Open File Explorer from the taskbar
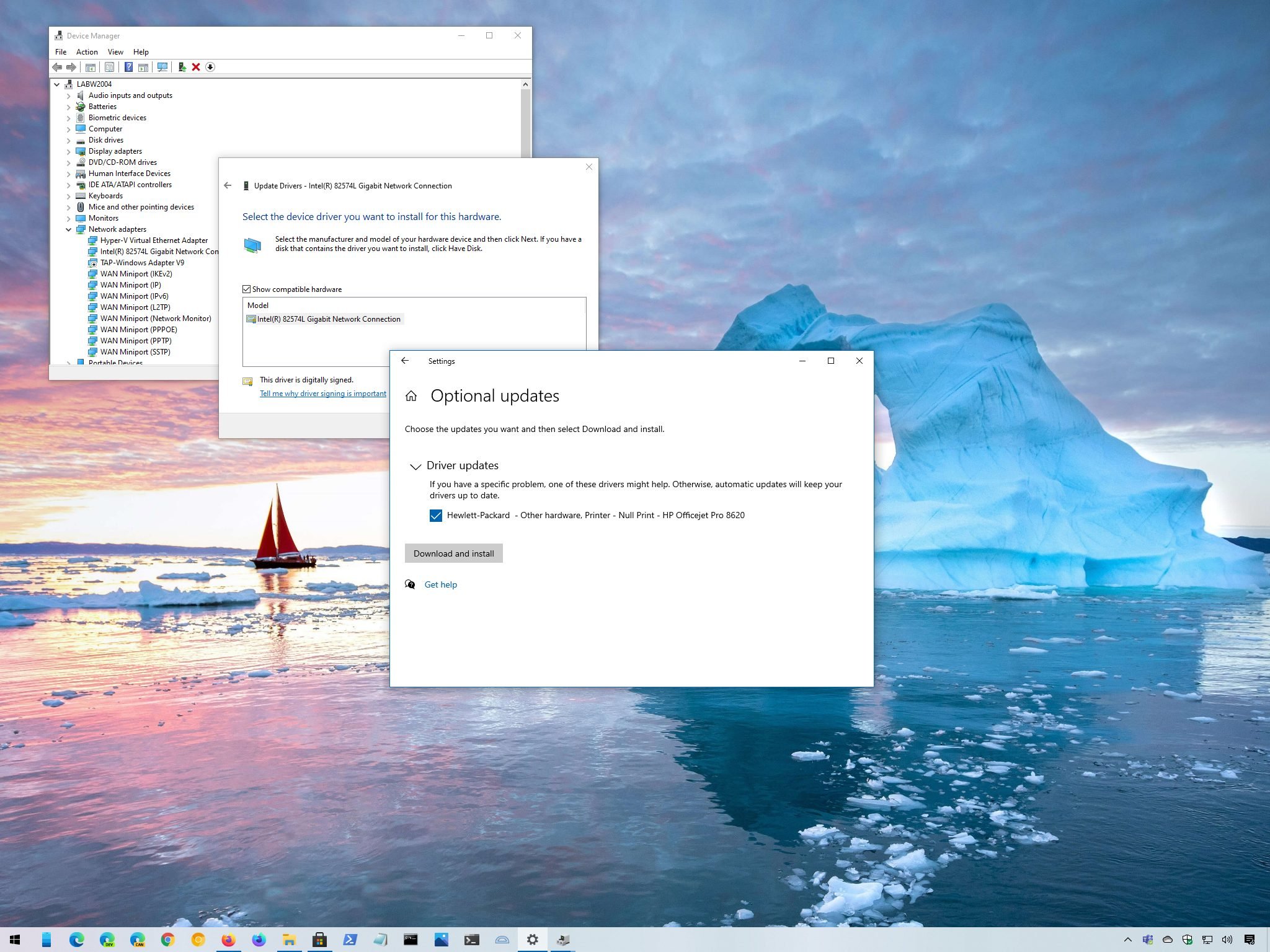 pos(289,940)
